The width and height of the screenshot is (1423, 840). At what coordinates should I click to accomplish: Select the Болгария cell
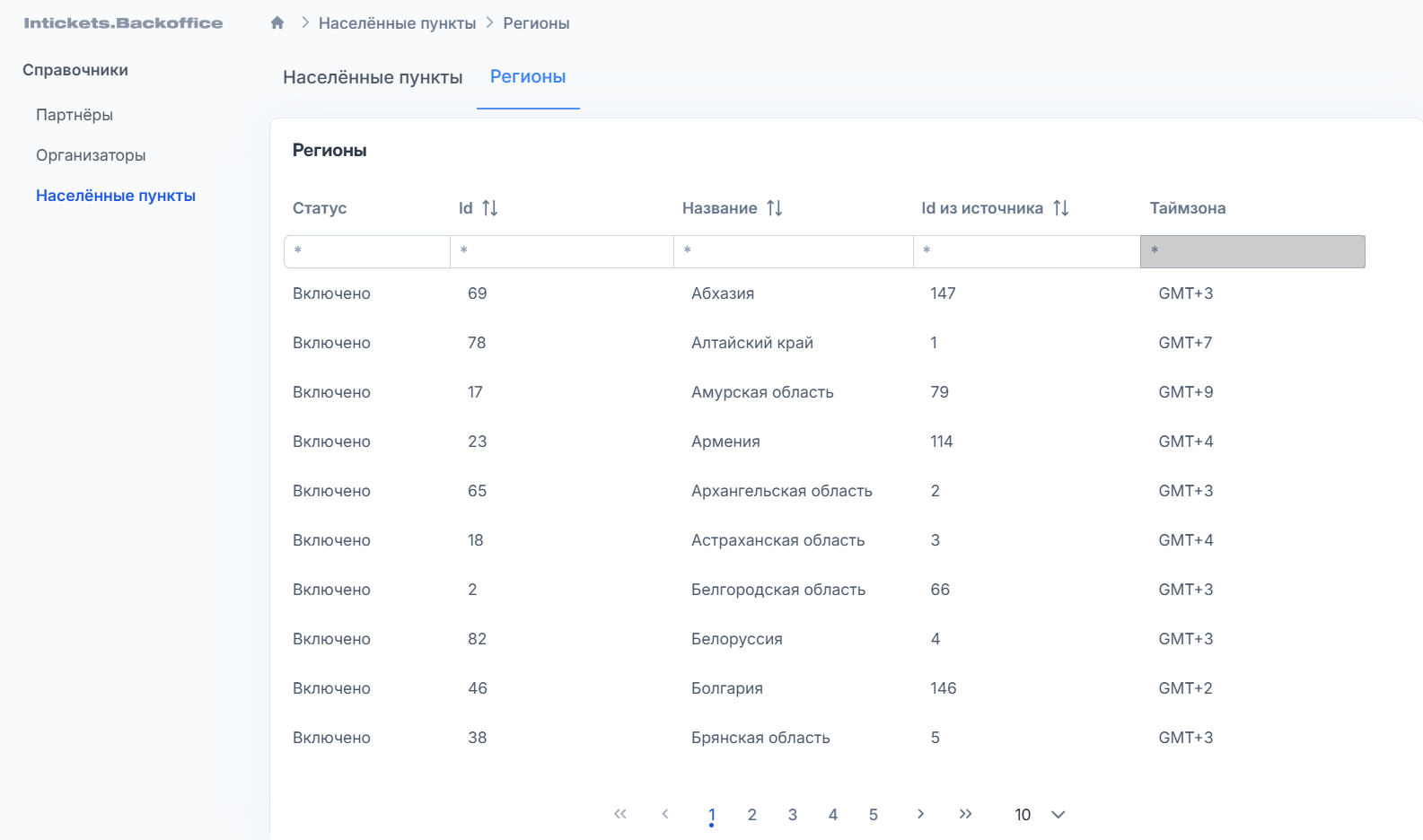pyautogui.click(x=727, y=688)
